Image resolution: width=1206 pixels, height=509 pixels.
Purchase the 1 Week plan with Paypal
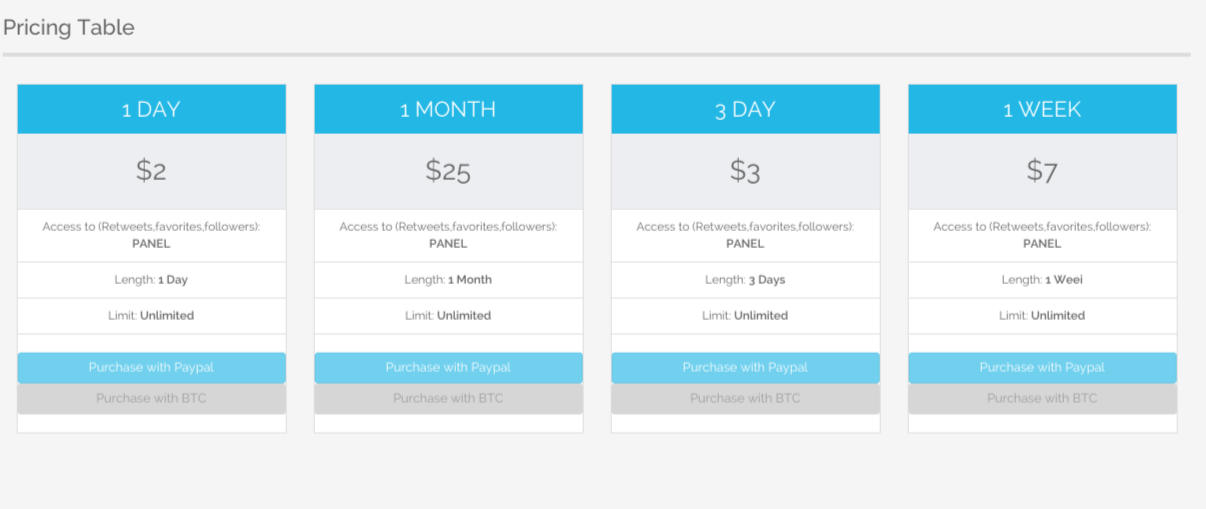[1042, 367]
